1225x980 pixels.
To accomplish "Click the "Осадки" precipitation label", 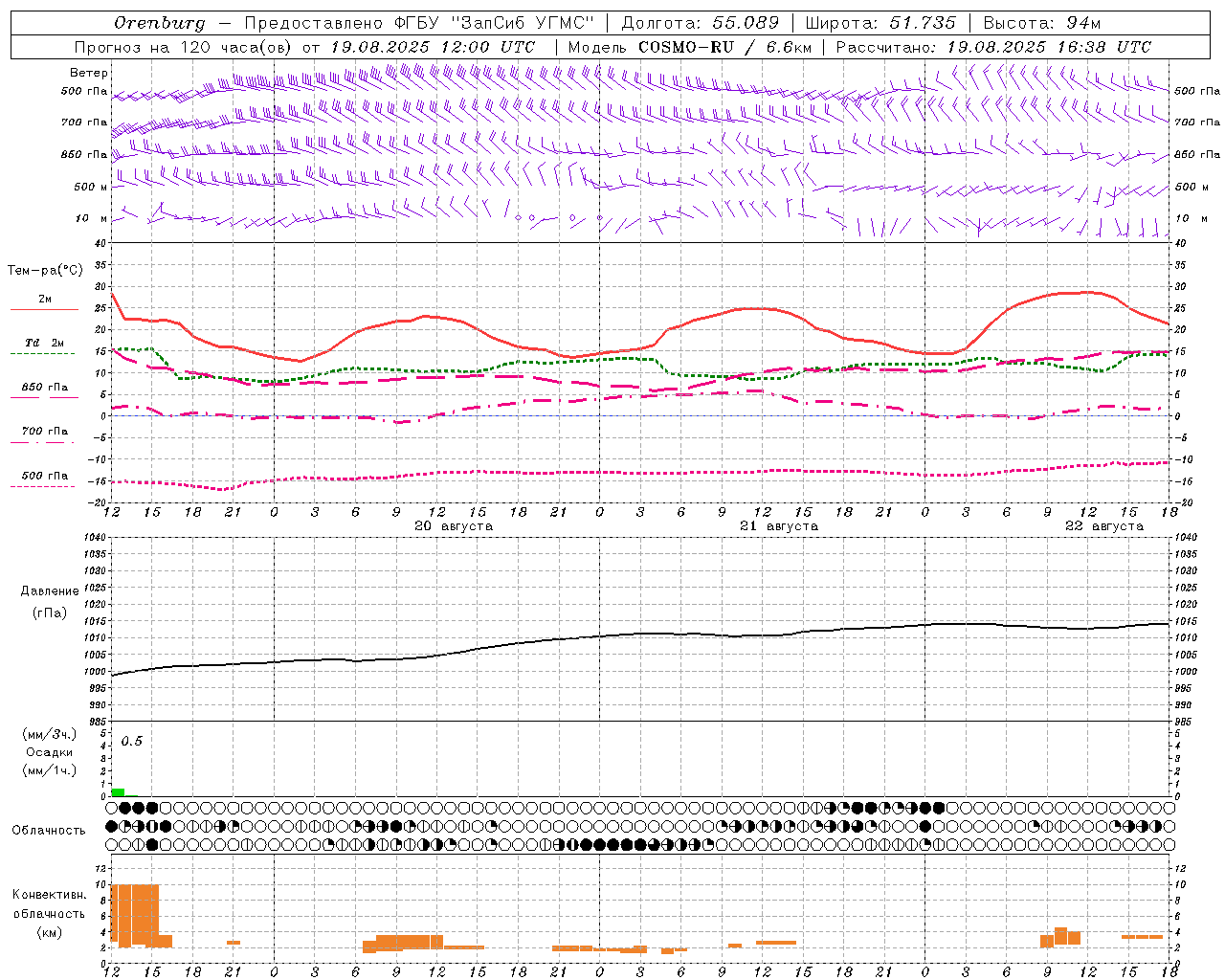I will click(50, 752).
